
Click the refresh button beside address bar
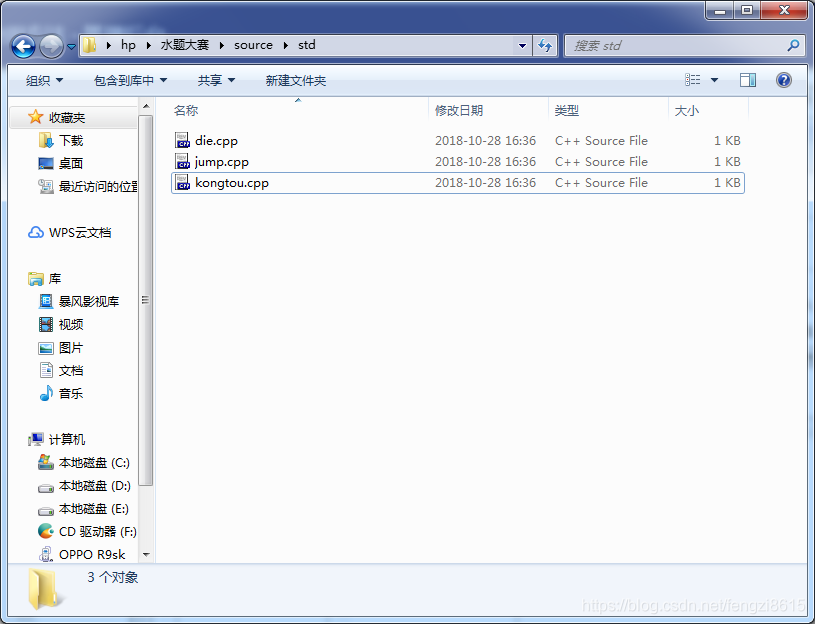[545, 46]
